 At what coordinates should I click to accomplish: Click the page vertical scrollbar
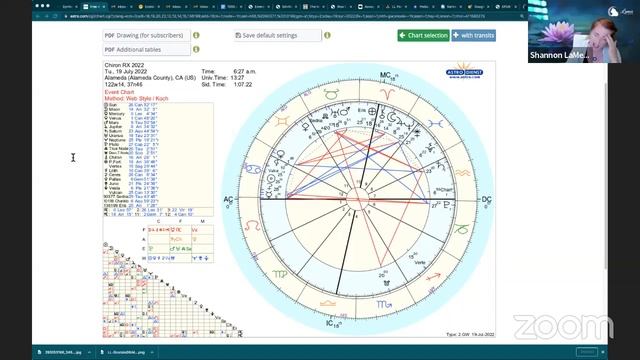pyautogui.click(x=605, y=176)
